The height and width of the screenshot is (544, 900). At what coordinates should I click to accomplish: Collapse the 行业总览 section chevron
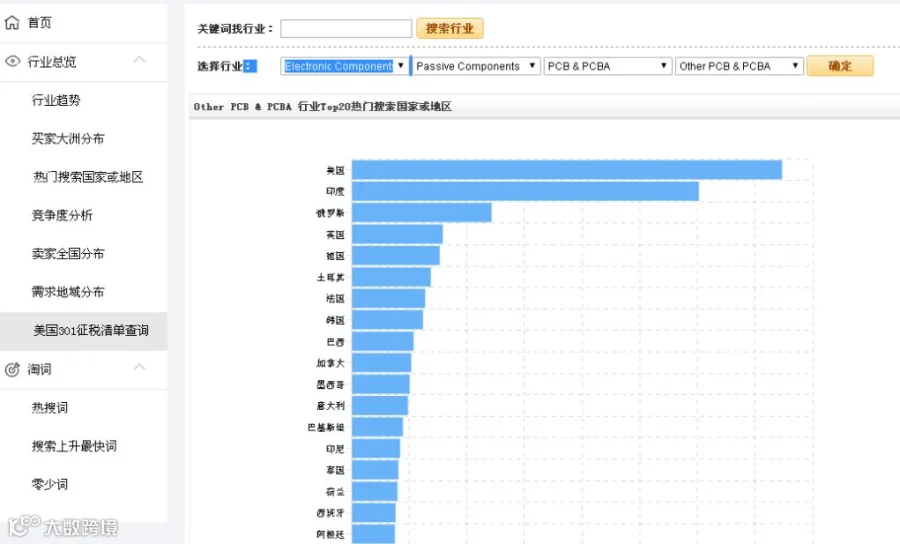(139, 60)
